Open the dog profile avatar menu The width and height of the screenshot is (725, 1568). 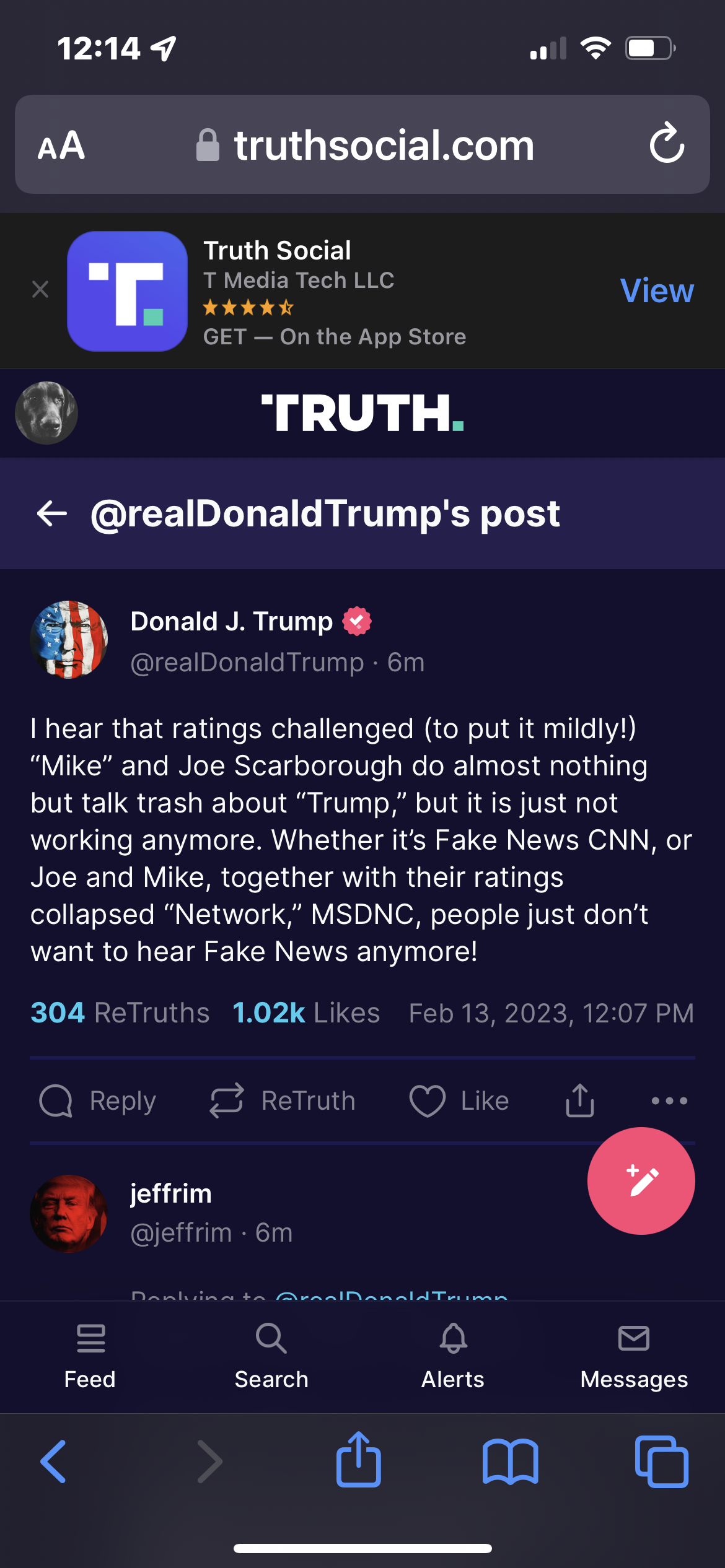click(46, 413)
